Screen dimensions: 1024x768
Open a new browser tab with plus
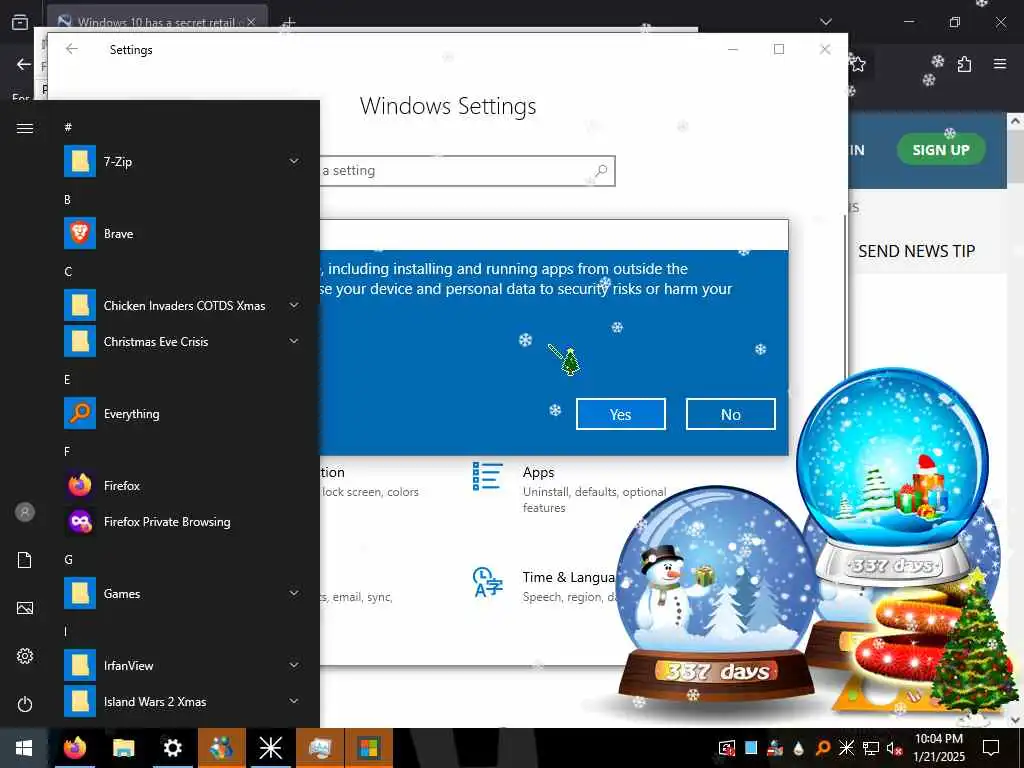coord(288,23)
